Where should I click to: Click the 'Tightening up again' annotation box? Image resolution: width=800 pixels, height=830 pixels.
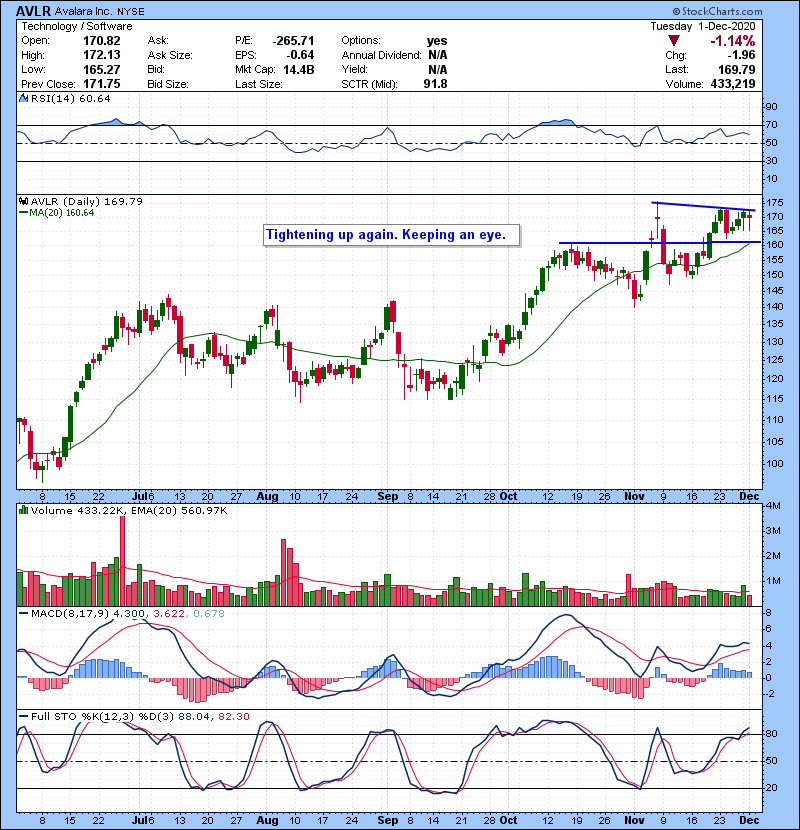click(x=392, y=235)
